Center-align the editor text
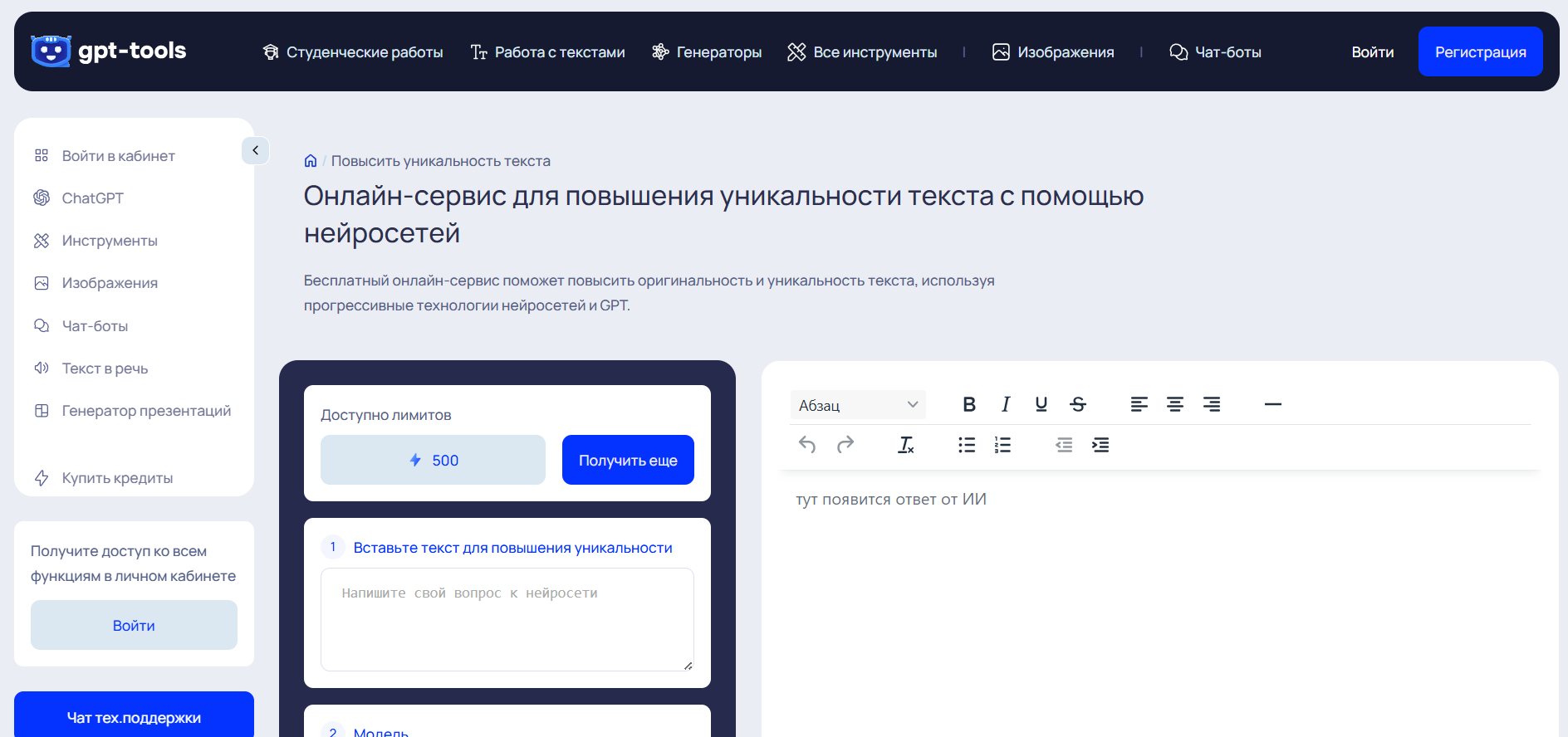Image resolution: width=1568 pixels, height=737 pixels. 1175,404
